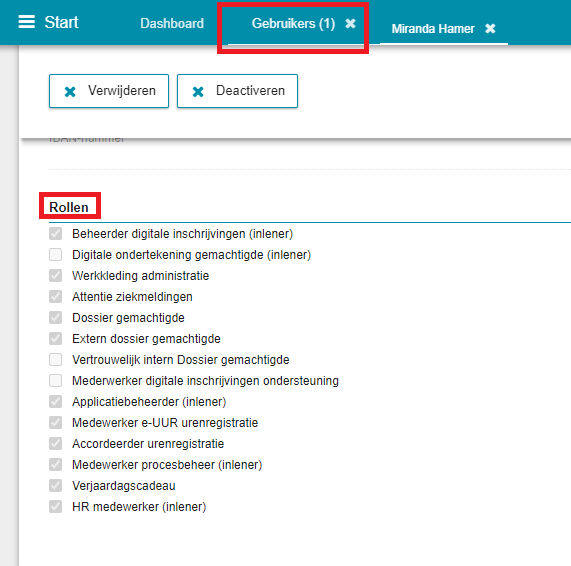Image resolution: width=571 pixels, height=566 pixels.
Task: Select the Miranda Hamer tab
Action: click(x=433, y=28)
